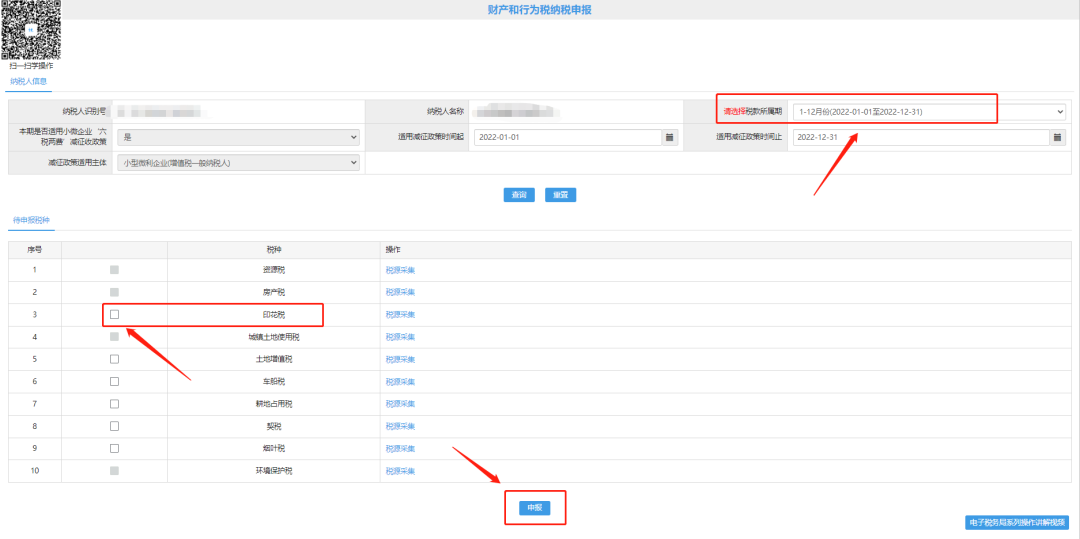Expand the 减征政策适用主体 dropdown
This screenshot has height=539, width=1080.
(238, 162)
